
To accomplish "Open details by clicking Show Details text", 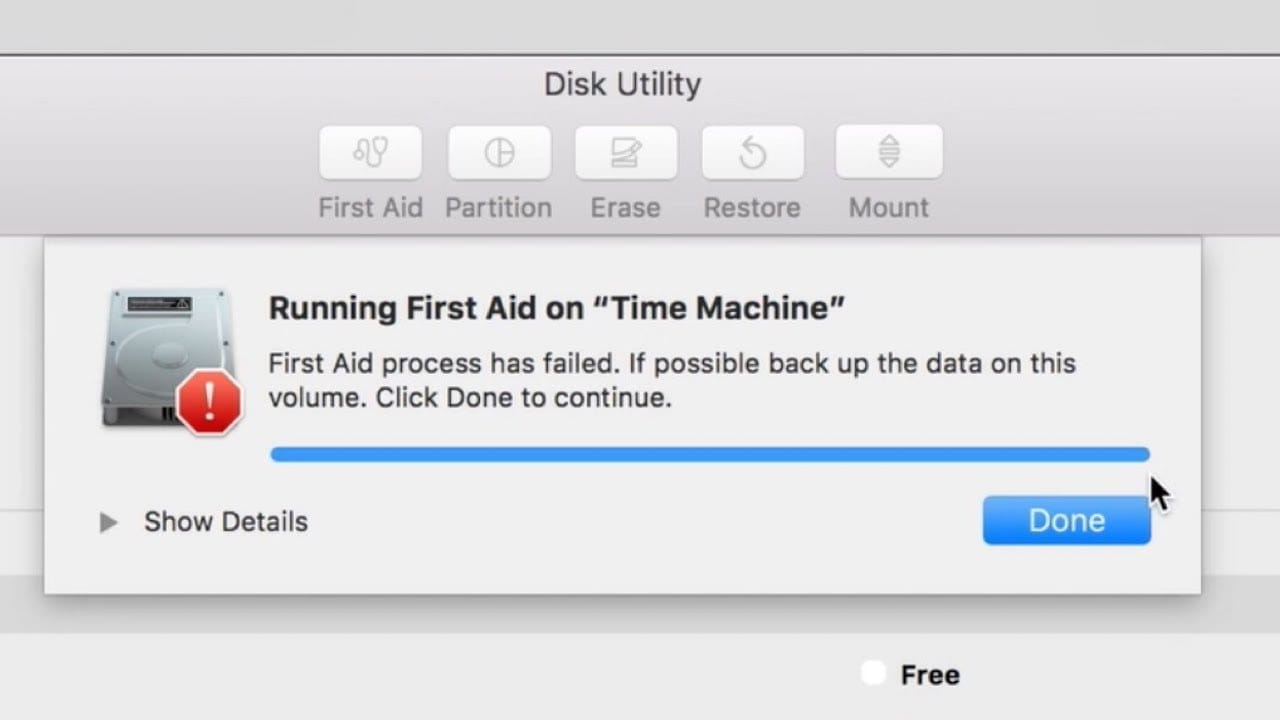I will tap(225, 521).
